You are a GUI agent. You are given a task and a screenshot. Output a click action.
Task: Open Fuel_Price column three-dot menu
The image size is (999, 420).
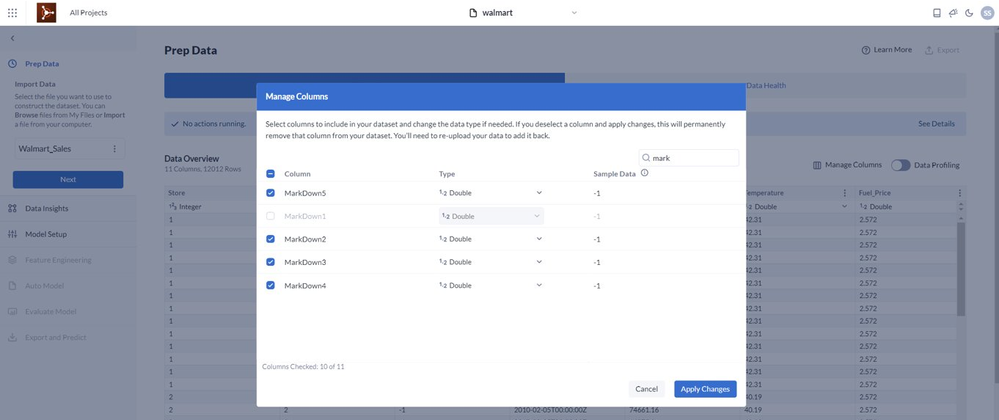click(960, 192)
